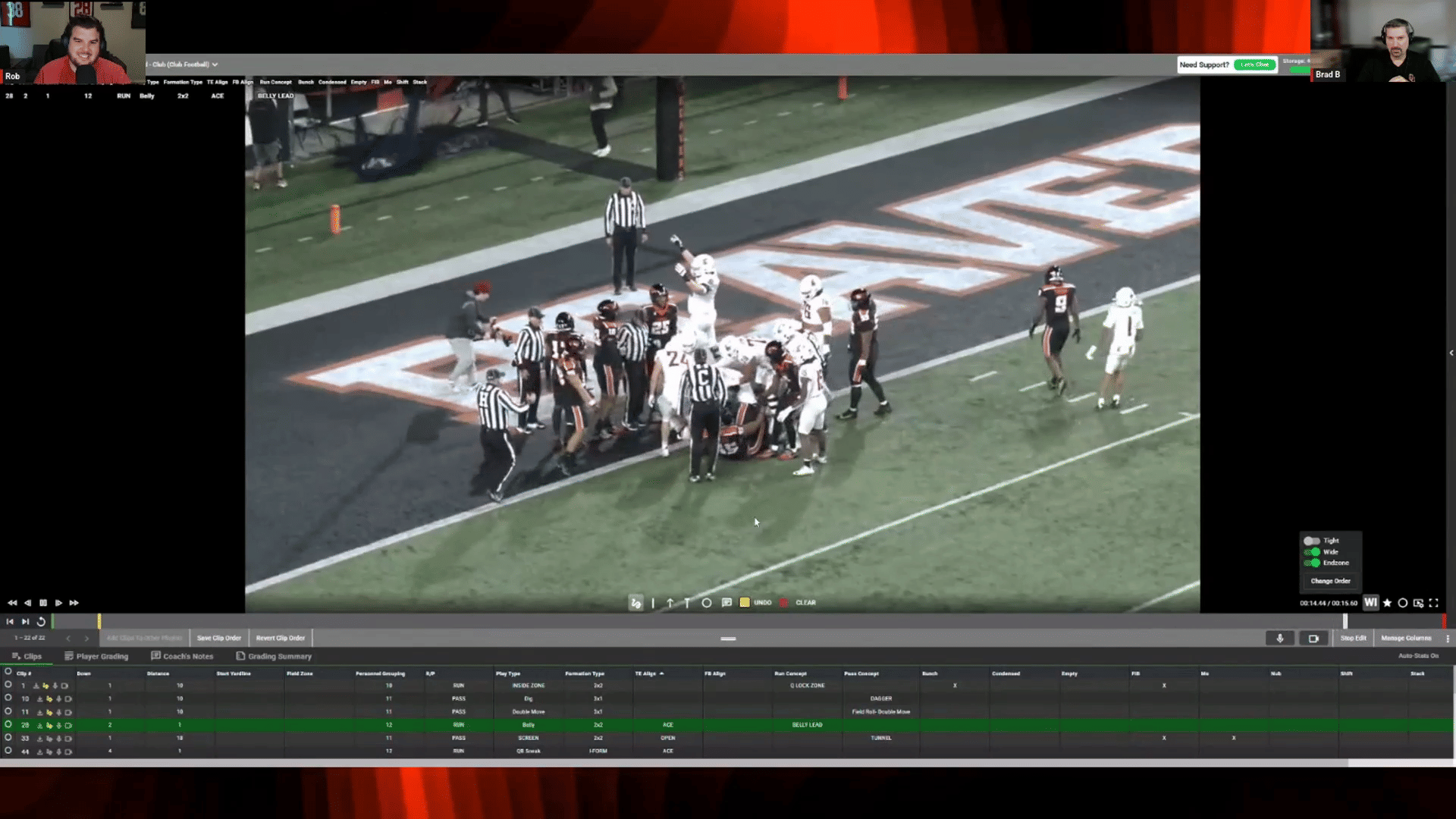Screen dimensions: 1456x819
Task: Switch to the Player Grading tab
Action: point(96,657)
